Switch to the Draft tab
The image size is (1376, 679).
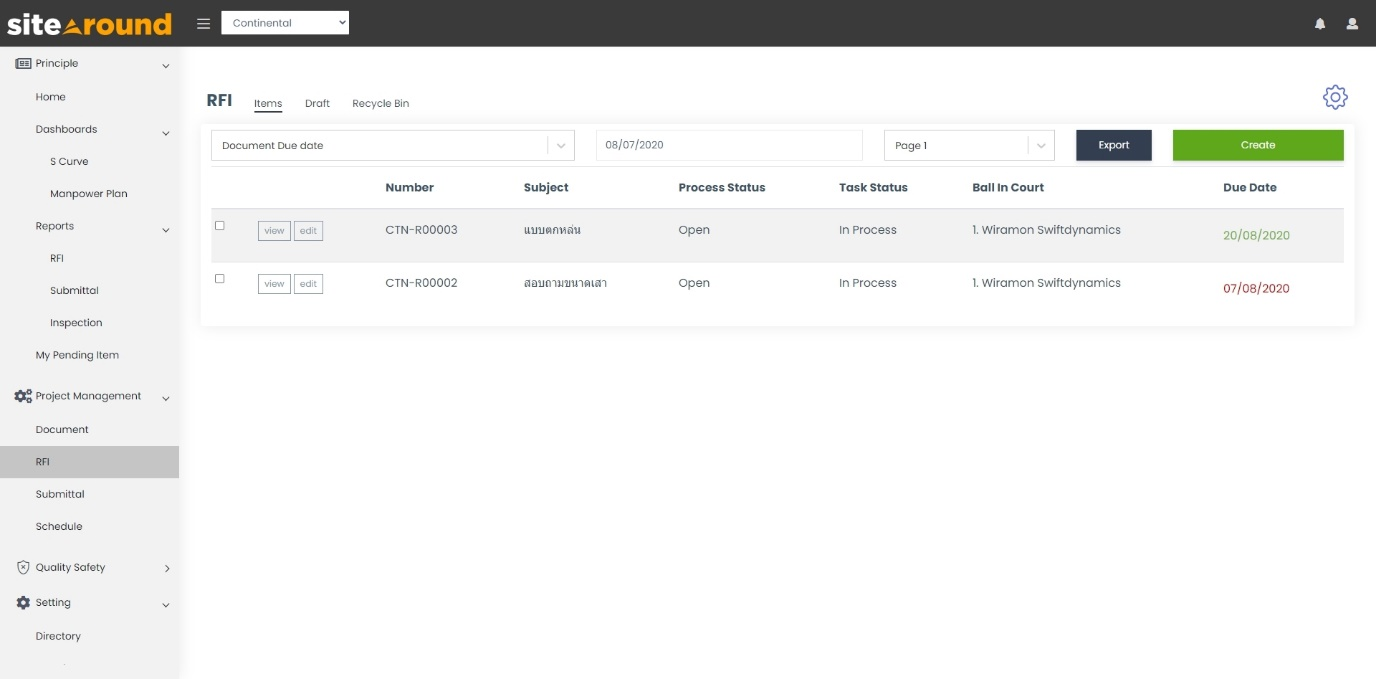point(317,103)
